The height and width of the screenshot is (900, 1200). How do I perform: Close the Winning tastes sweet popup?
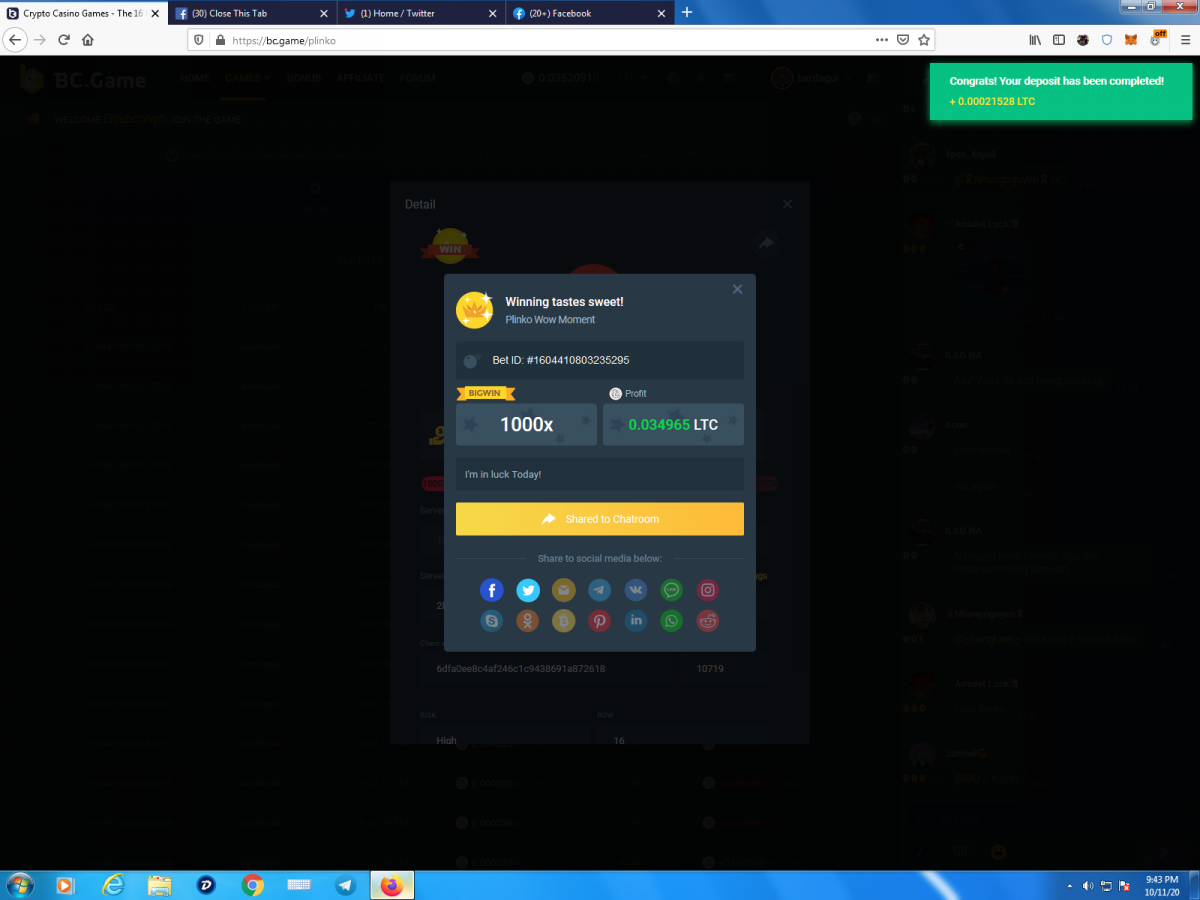tap(737, 289)
